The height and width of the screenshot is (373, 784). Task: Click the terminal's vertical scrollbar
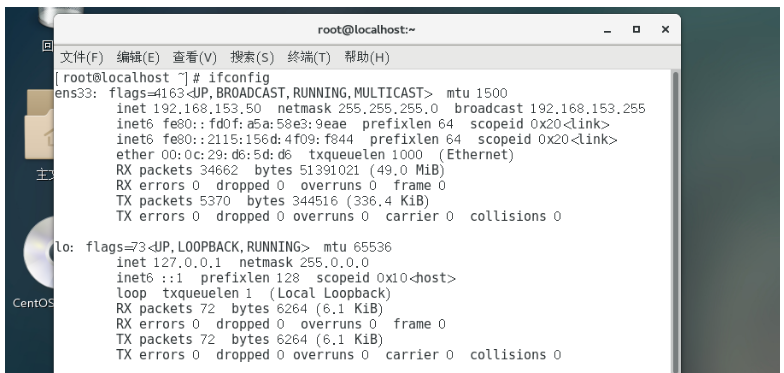point(676,222)
